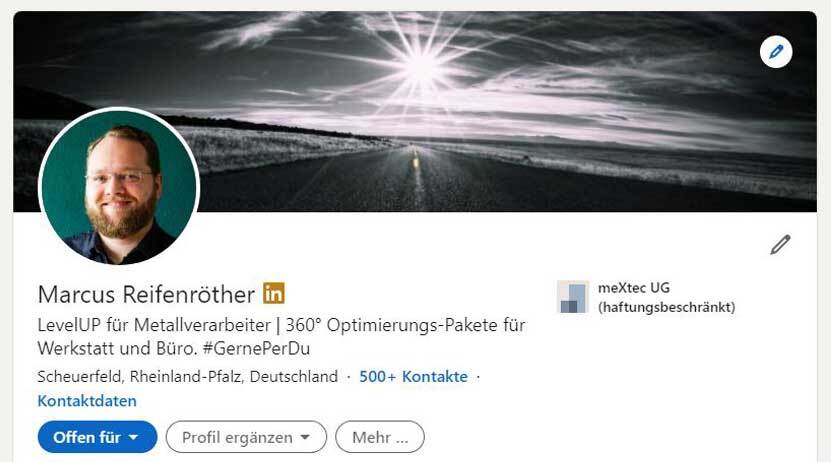Click the gold LinkedIn Premium badge
Screen dimensions: 831x462
pos(274,293)
